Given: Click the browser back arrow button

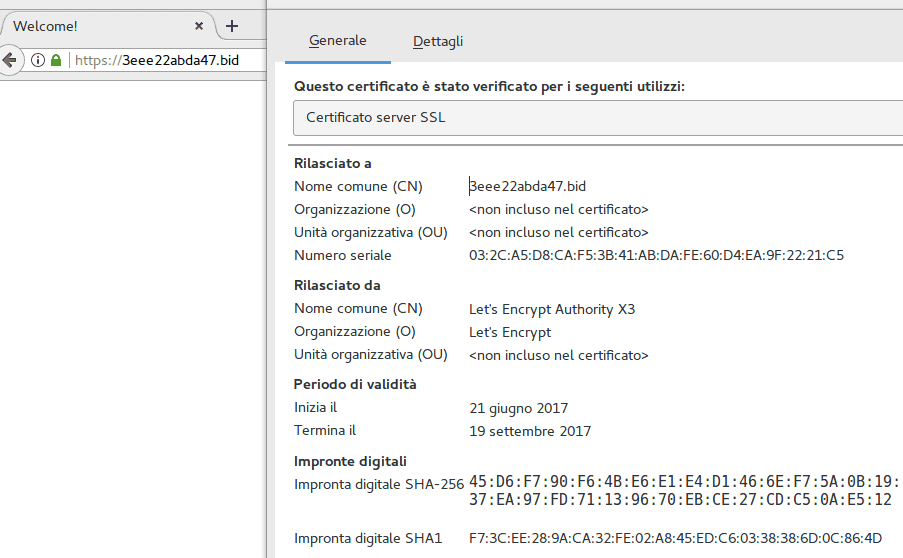Looking at the screenshot, I should click(x=9, y=60).
